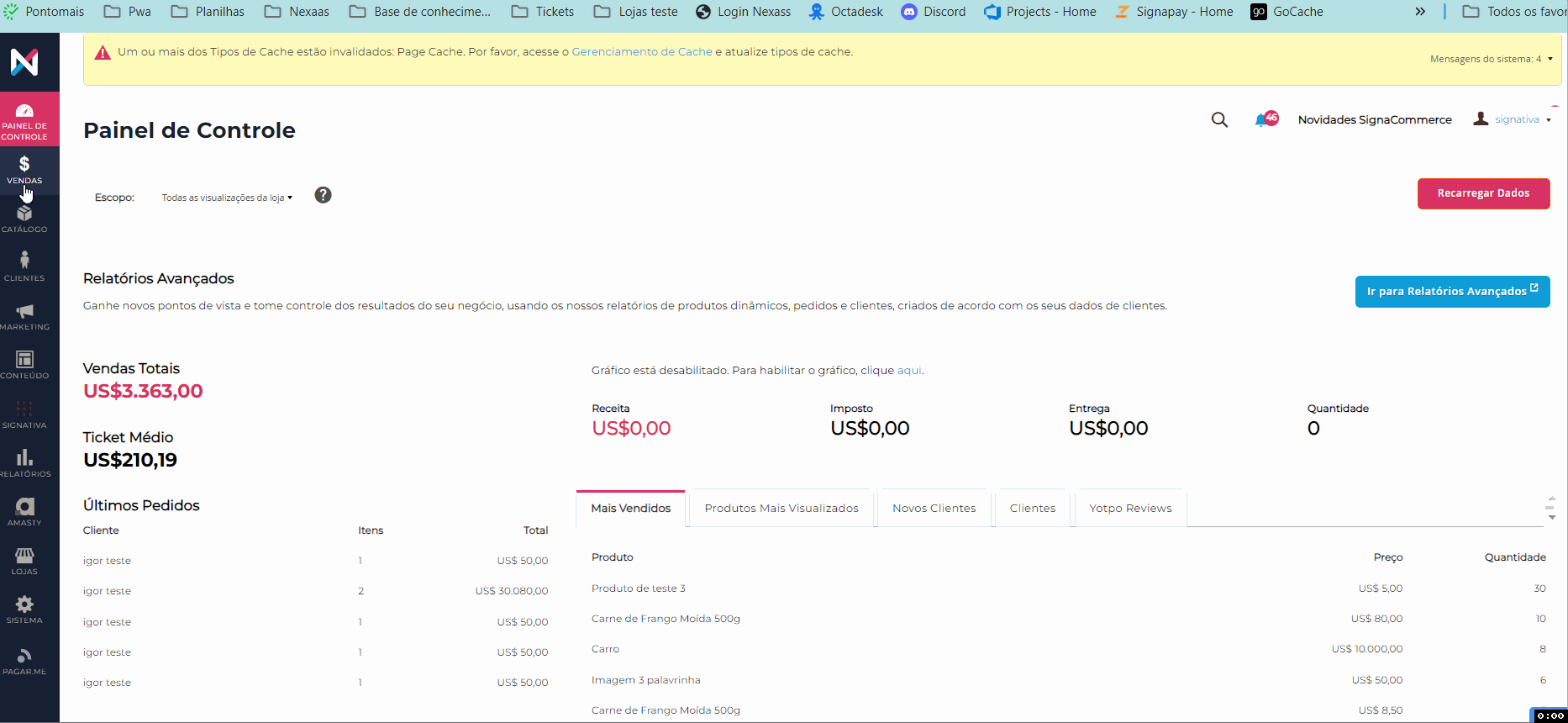Switch to the Novos Clientes tab
Image resolution: width=1568 pixels, height=723 pixels.
click(x=934, y=509)
